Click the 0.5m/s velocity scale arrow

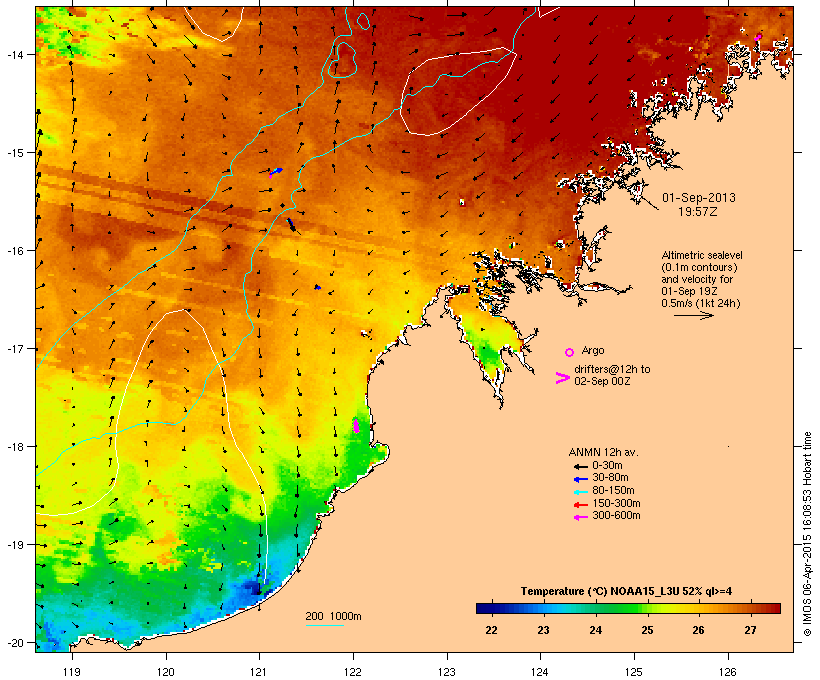[x=693, y=315]
